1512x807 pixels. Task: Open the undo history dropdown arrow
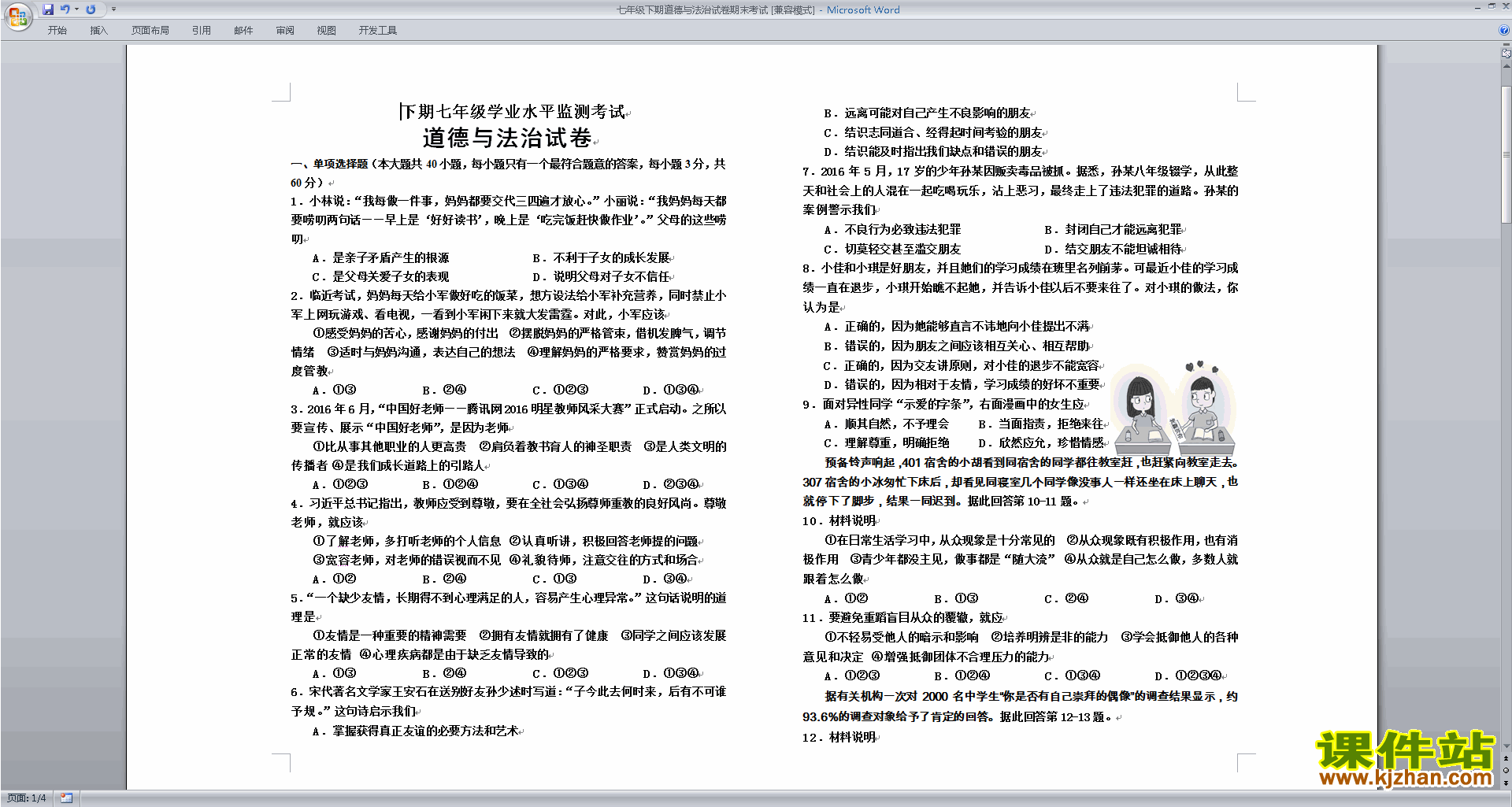pos(76,9)
